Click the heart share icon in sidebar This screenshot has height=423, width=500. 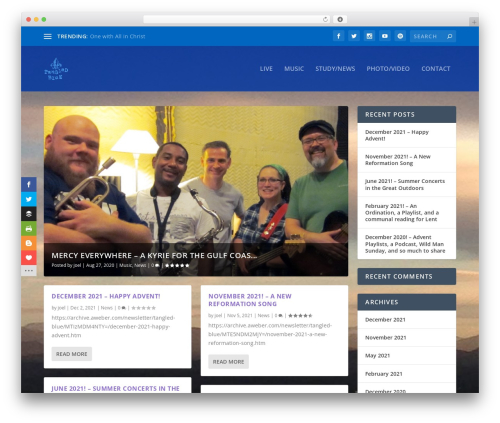(x=29, y=258)
